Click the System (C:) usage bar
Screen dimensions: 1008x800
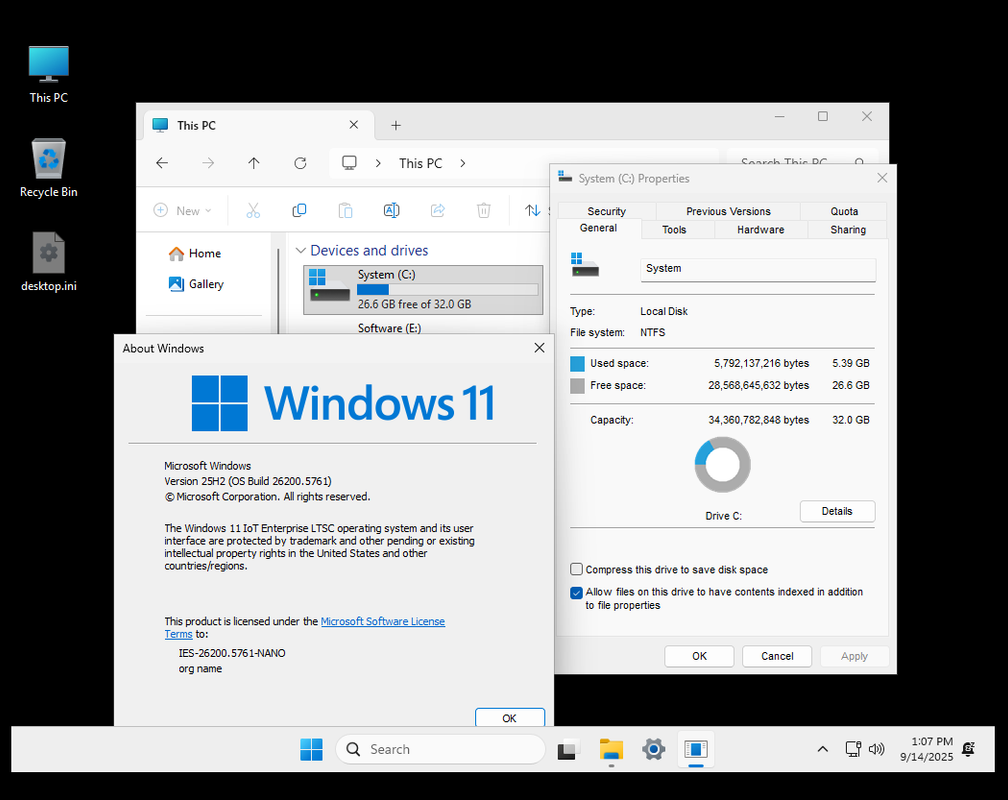[447, 289]
